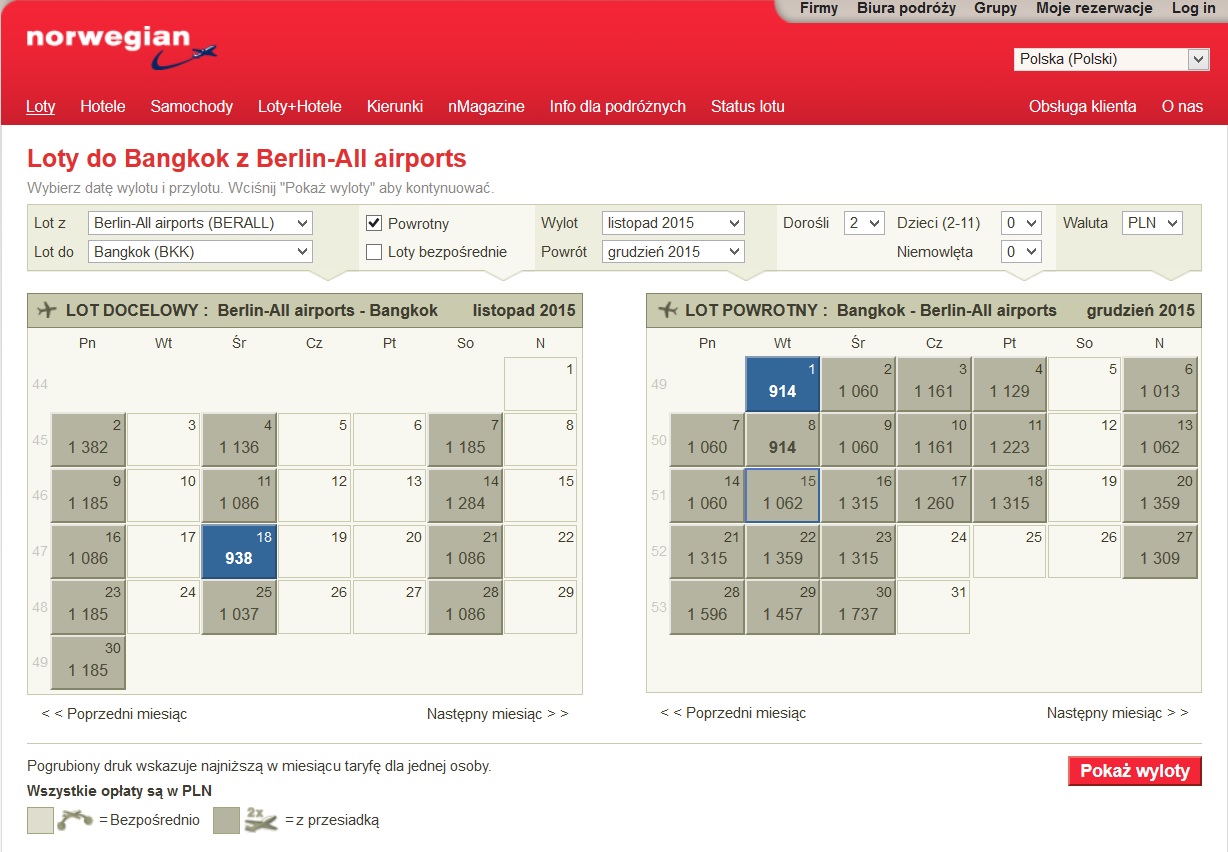Click the Moje rezerwacje link
The width and height of the screenshot is (1228, 852).
click(x=1094, y=8)
